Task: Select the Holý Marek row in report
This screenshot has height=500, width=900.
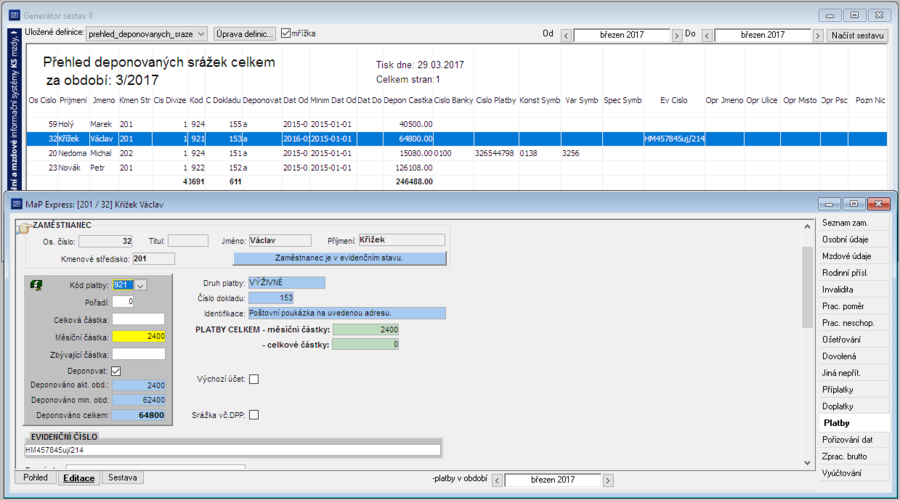Action: pyautogui.click(x=457, y=124)
